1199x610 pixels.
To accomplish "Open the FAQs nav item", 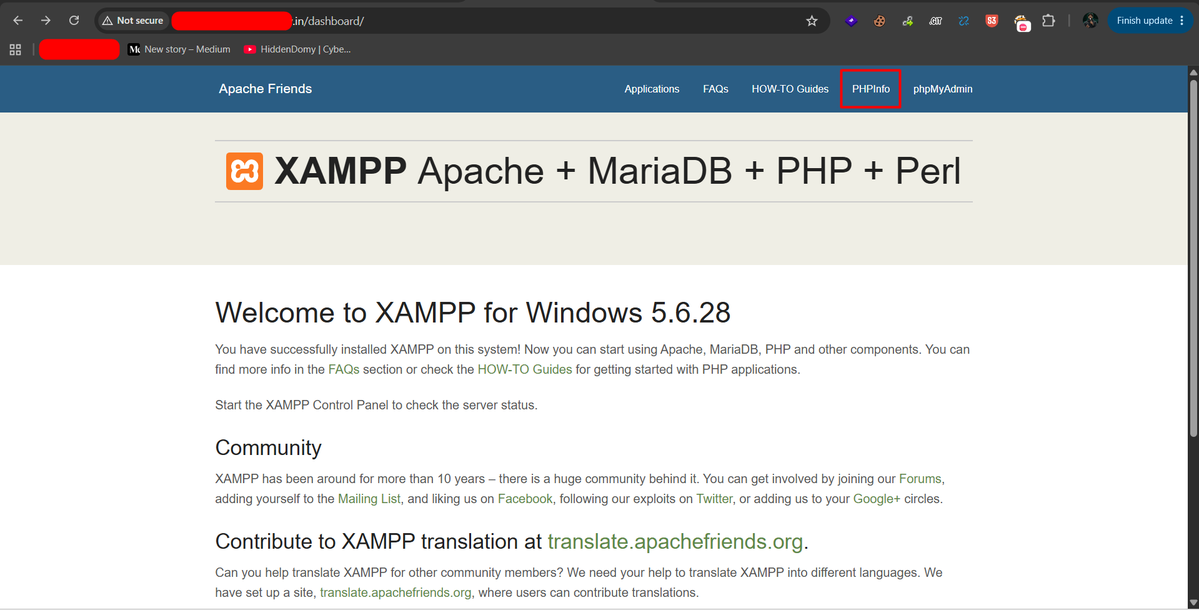I will pos(716,89).
